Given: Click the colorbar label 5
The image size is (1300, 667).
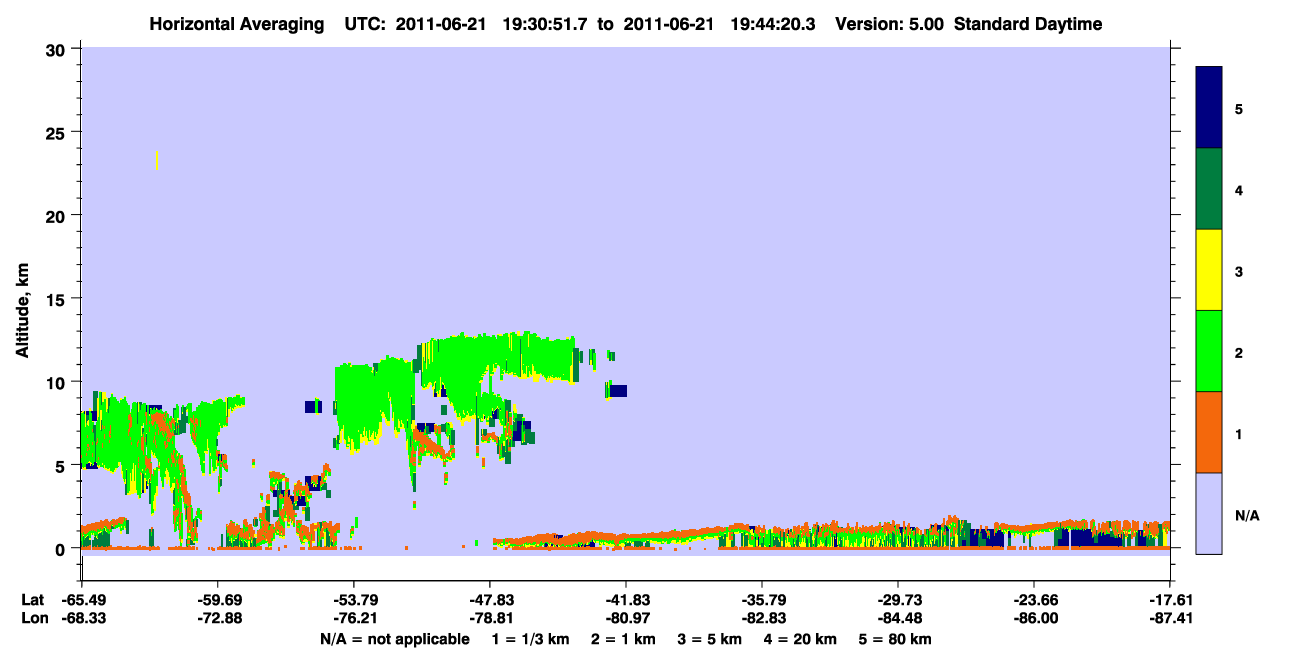Looking at the screenshot, I should point(1239,108).
